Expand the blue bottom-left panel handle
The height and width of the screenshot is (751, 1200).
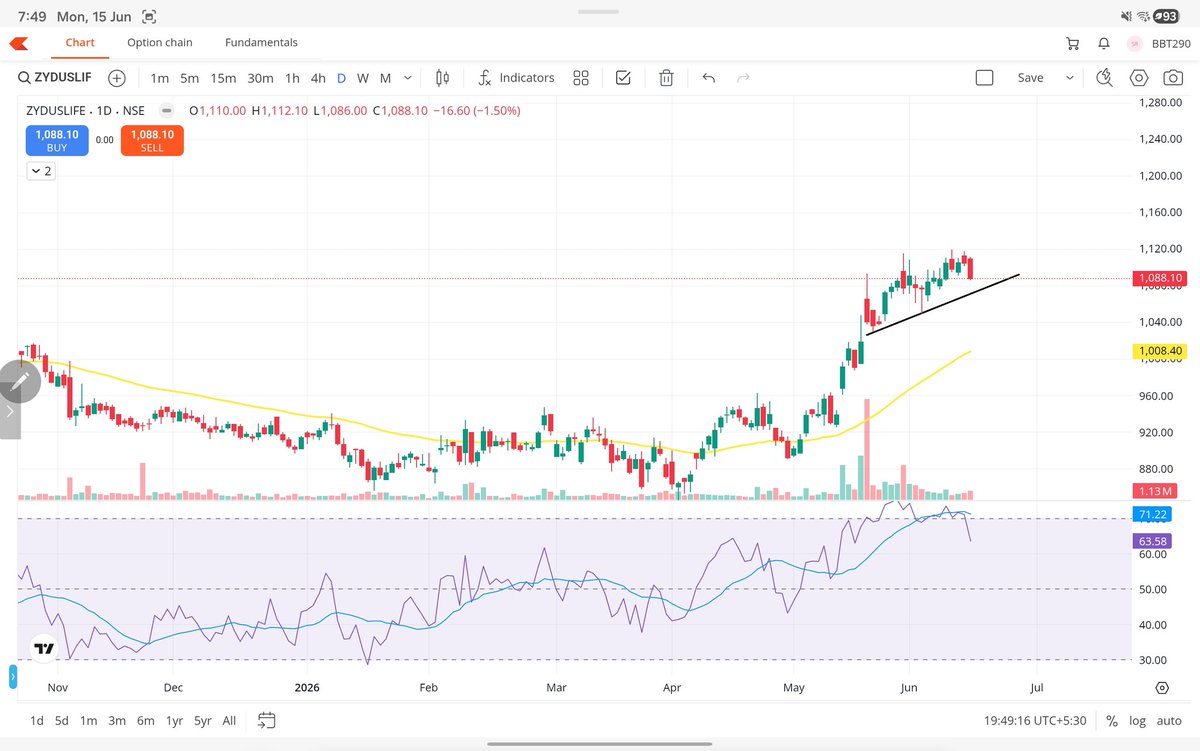tap(13, 676)
